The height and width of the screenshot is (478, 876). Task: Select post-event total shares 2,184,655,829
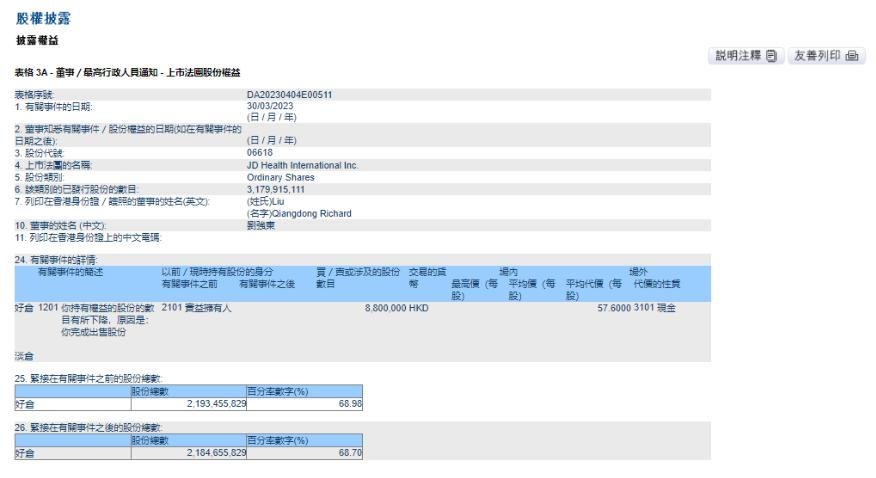pyautogui.click(x=216, y=453)
